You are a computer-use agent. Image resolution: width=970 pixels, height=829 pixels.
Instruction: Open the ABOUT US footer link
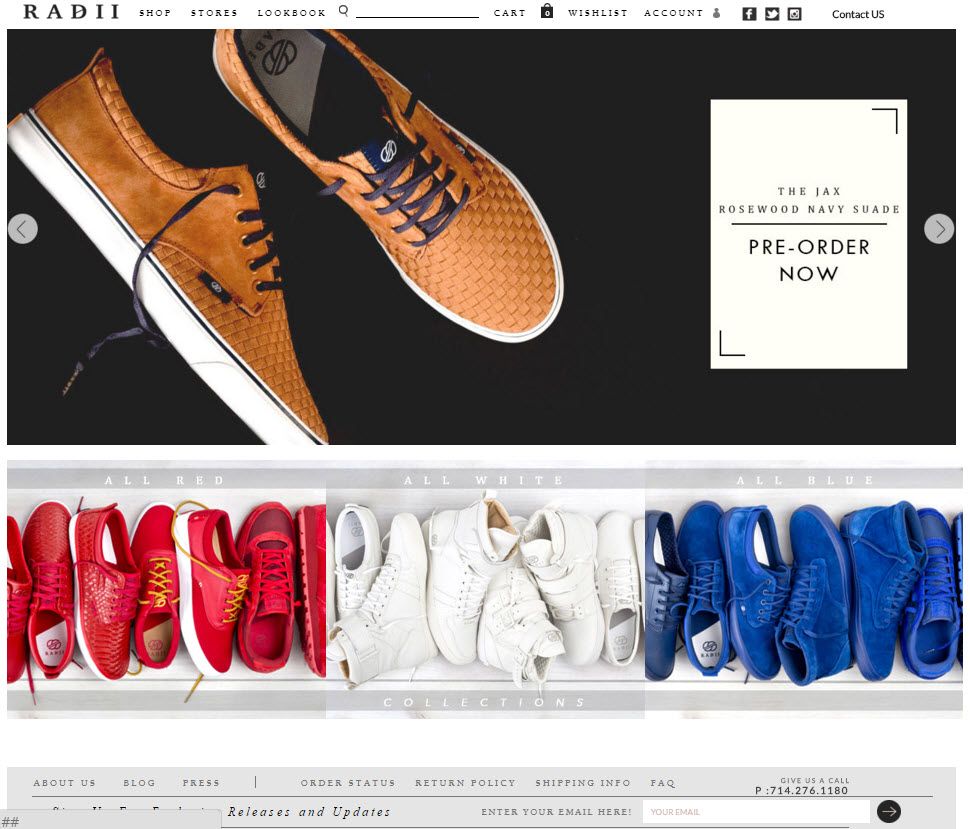65,783
